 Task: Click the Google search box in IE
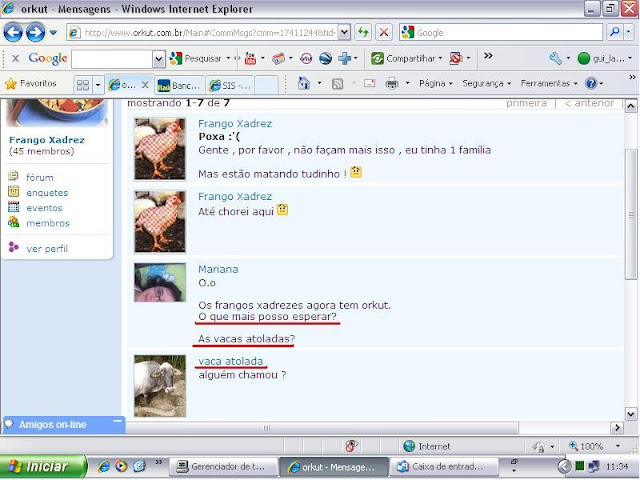501,32
